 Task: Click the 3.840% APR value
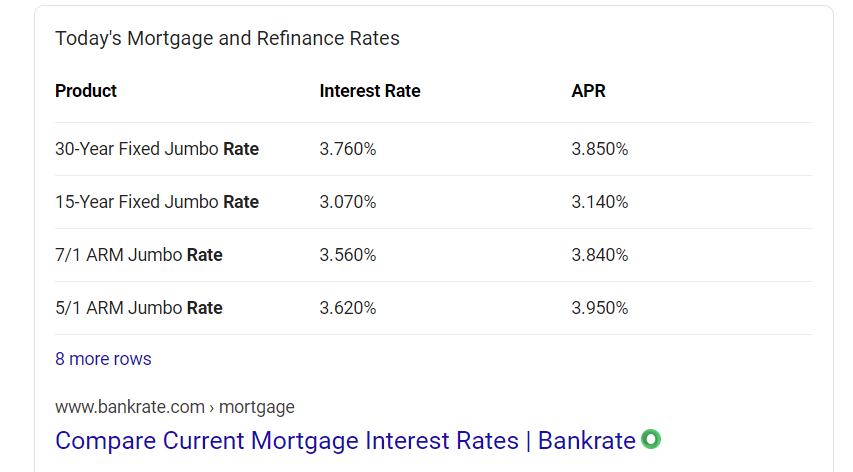(599, 255)
